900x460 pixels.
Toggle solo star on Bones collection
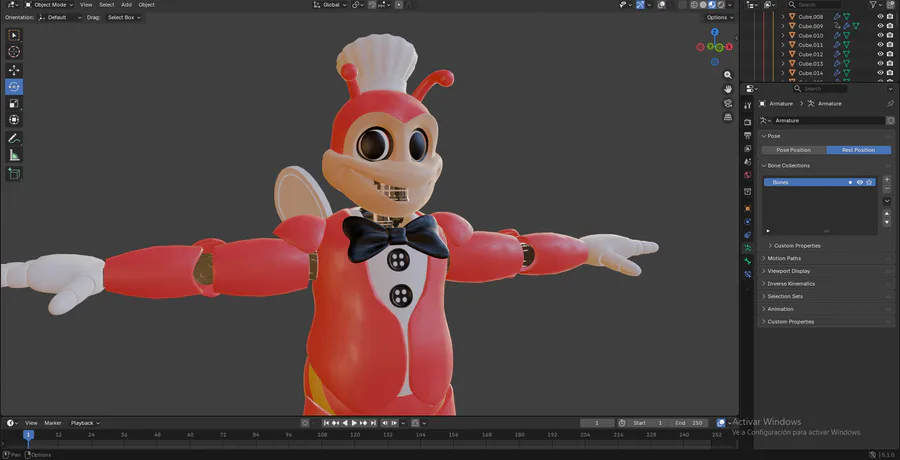tap(869, 182)
